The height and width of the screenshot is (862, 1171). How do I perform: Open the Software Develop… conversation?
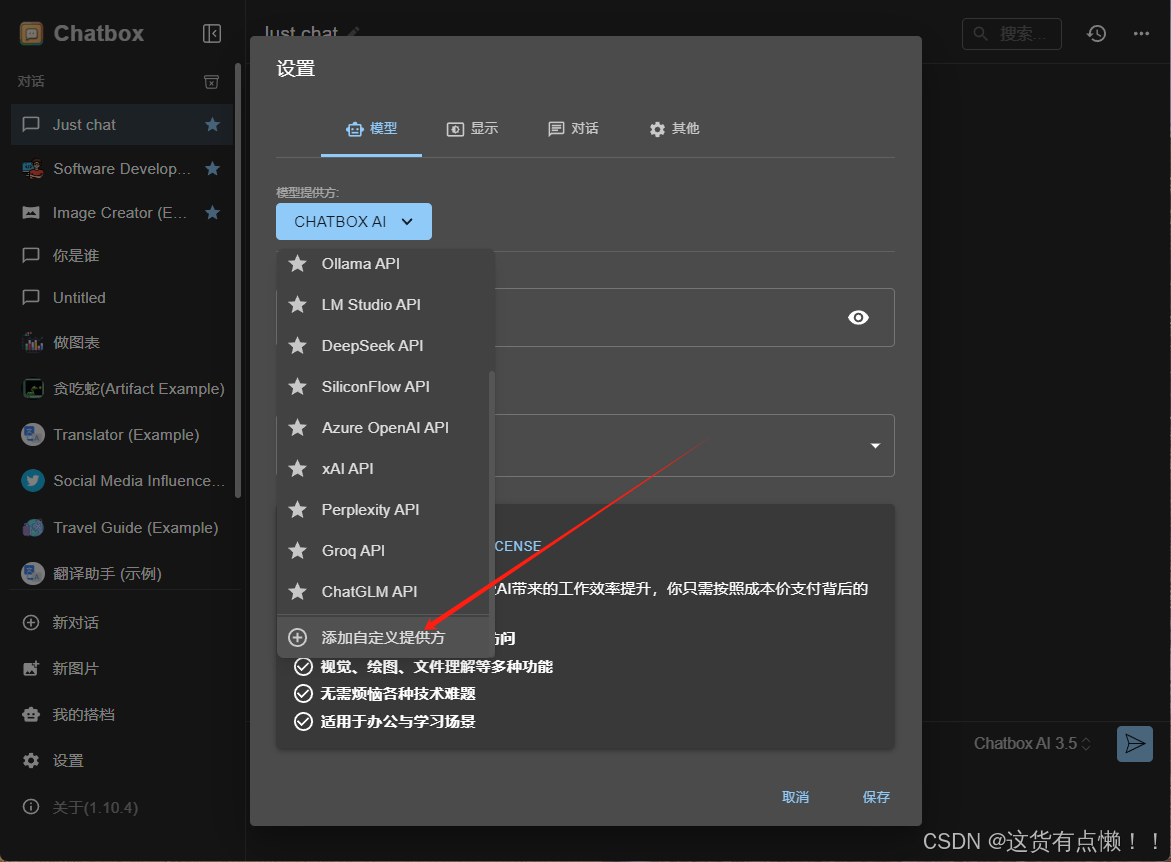pos(122,169)
